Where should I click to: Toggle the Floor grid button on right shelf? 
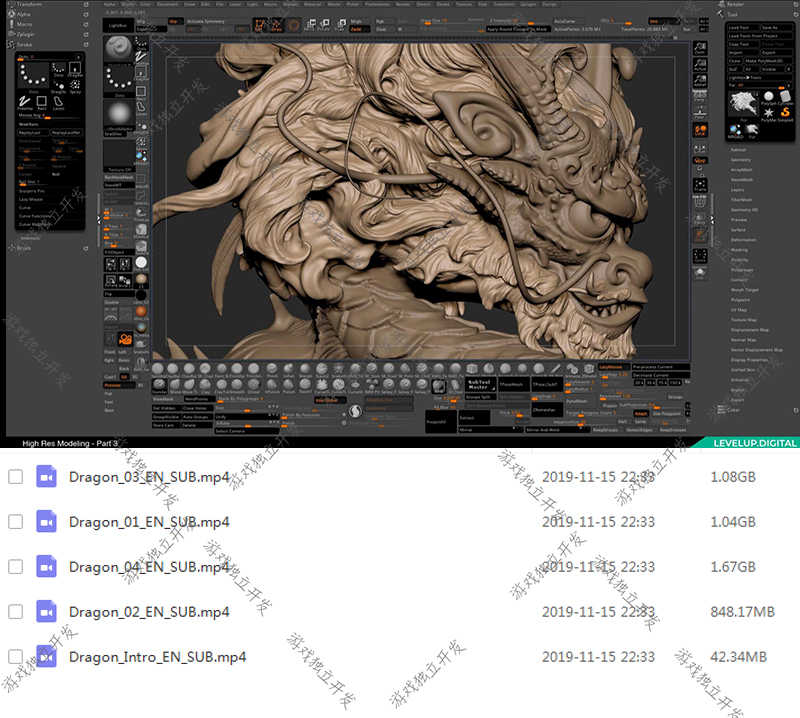tap(700, 113)
